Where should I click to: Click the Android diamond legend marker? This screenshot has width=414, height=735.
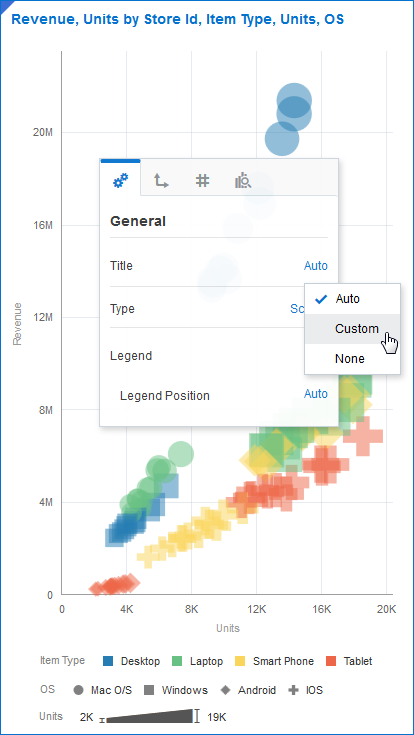226,690
